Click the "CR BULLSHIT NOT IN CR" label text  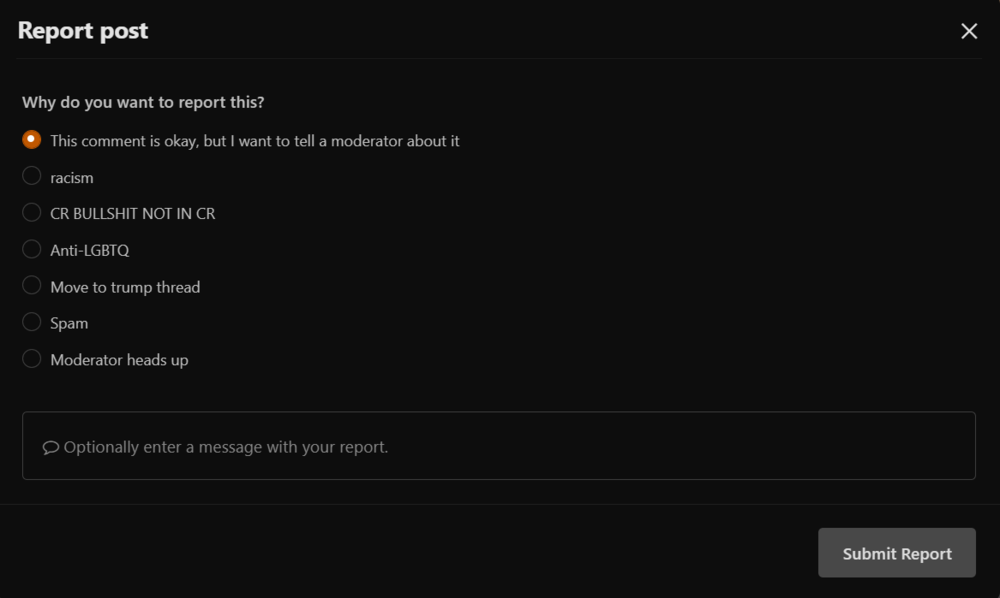point(133,213)
